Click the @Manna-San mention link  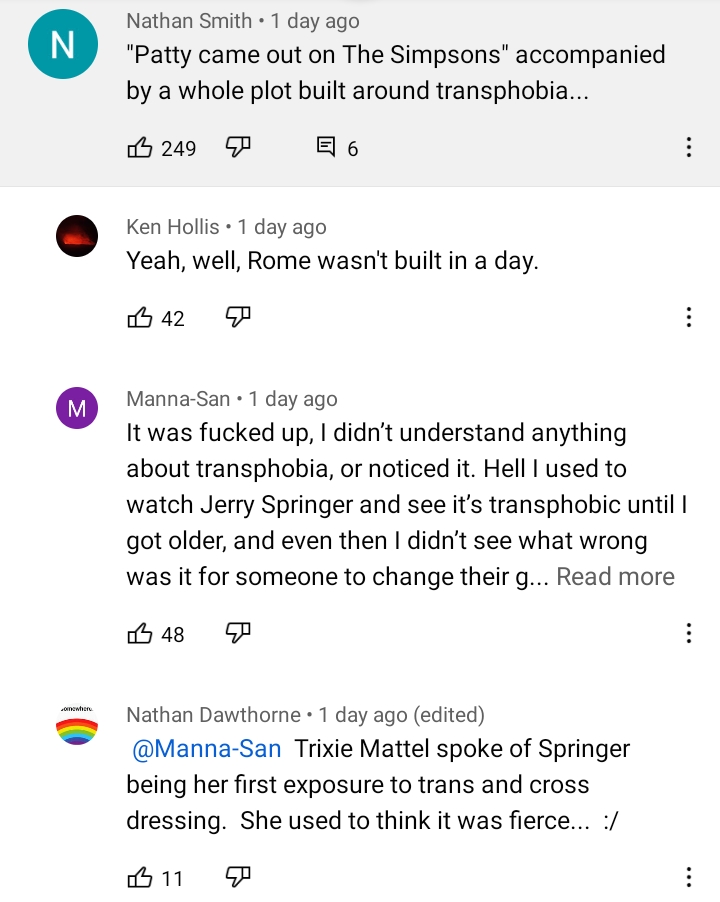coord(207,749)
